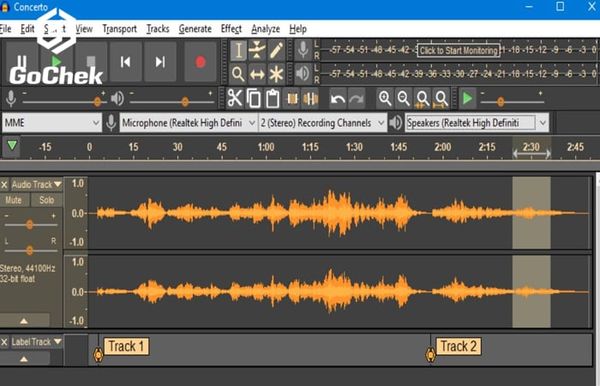Select the Selection (I-beam) tool
Viewport: 600px width, 386px height.
point(238,50)
